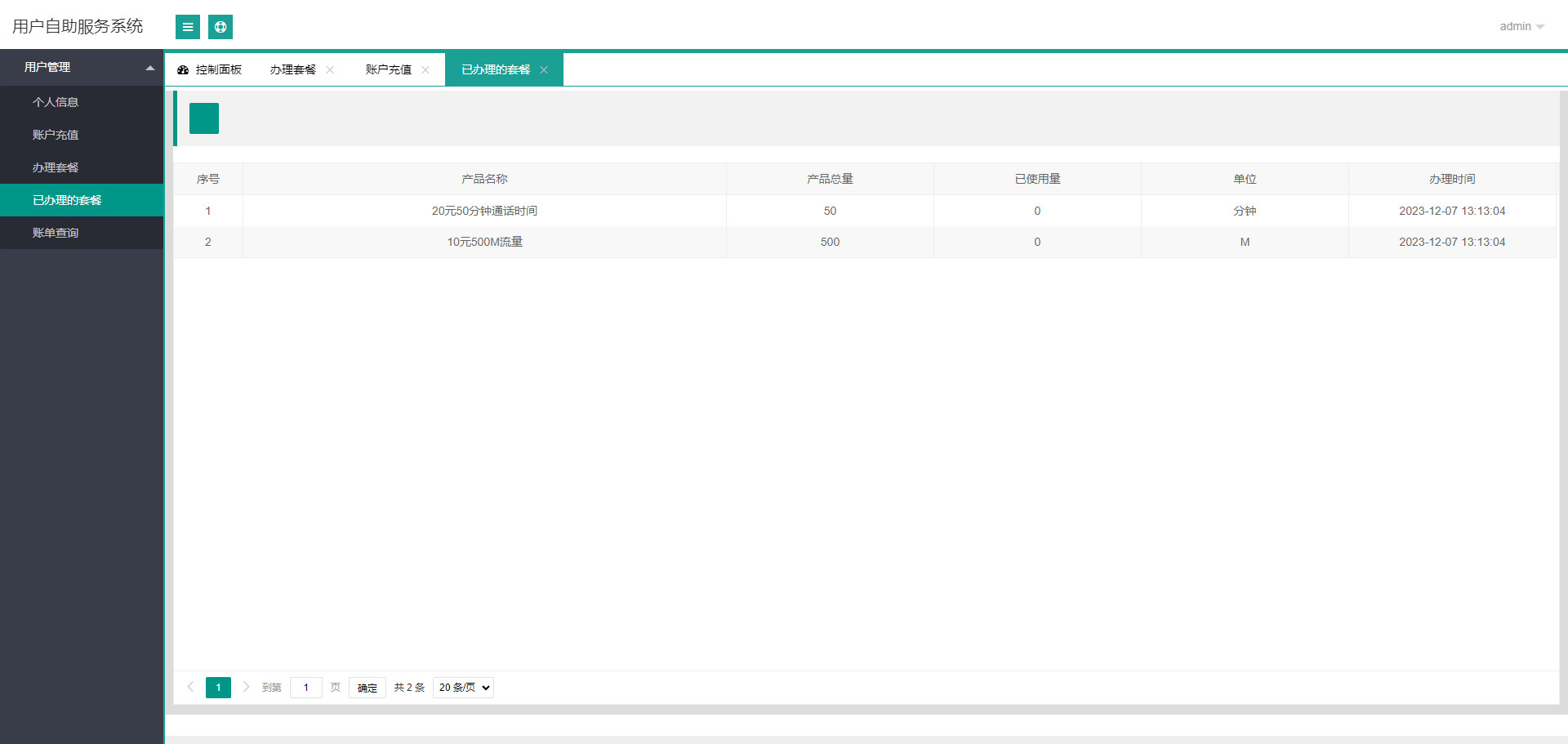Open 个人信息 in the sidebar
This screenshot has height=744, width=1568.
pyautogui.click(x=82, y=102)
